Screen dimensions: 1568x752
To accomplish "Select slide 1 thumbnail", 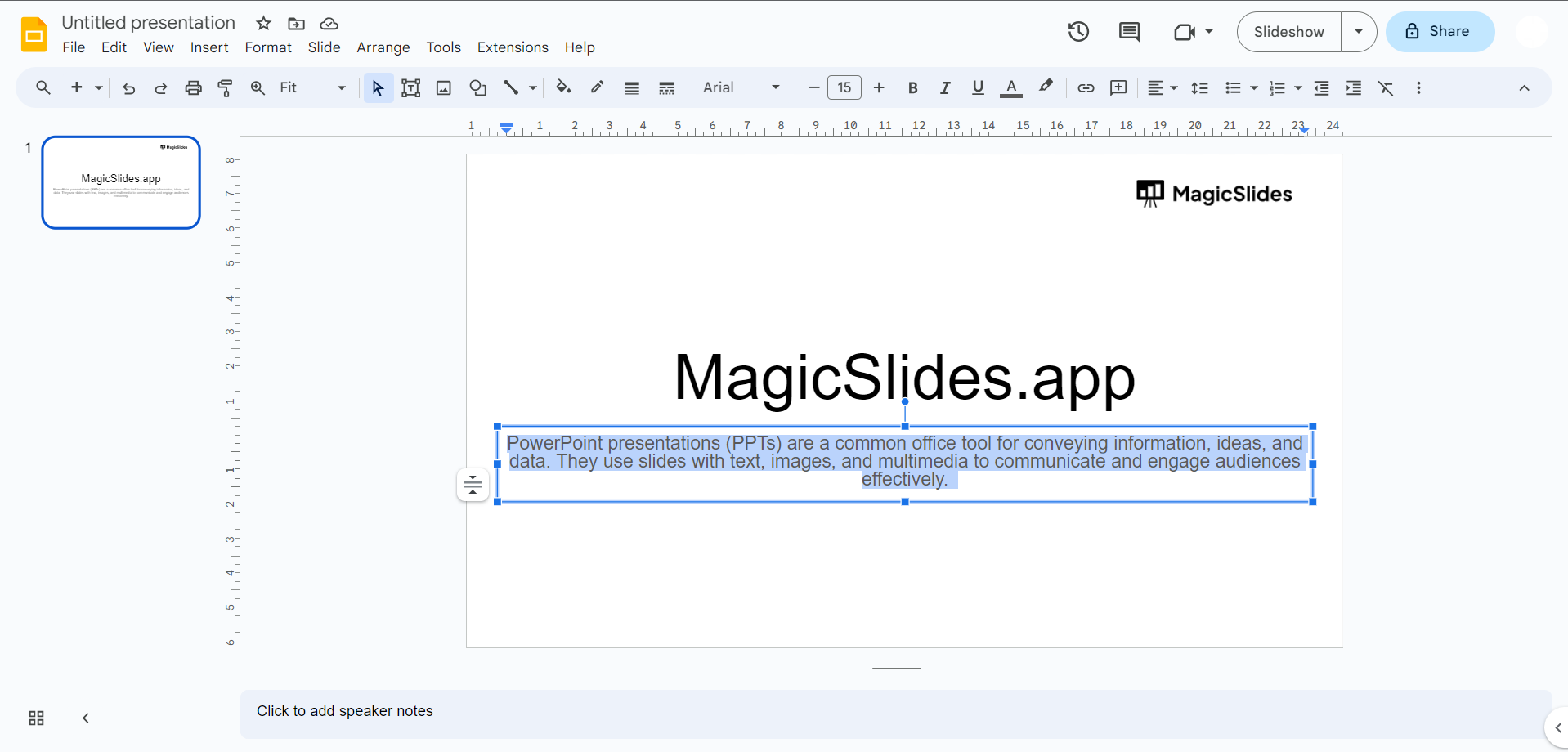I will click(121, 182).
